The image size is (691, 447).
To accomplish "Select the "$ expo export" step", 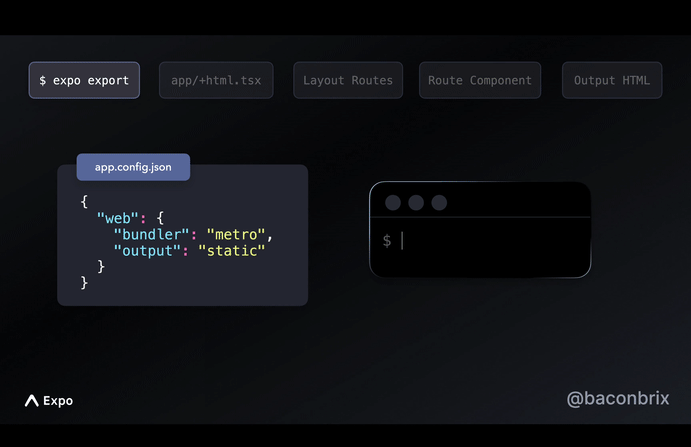I will [84, 80].
